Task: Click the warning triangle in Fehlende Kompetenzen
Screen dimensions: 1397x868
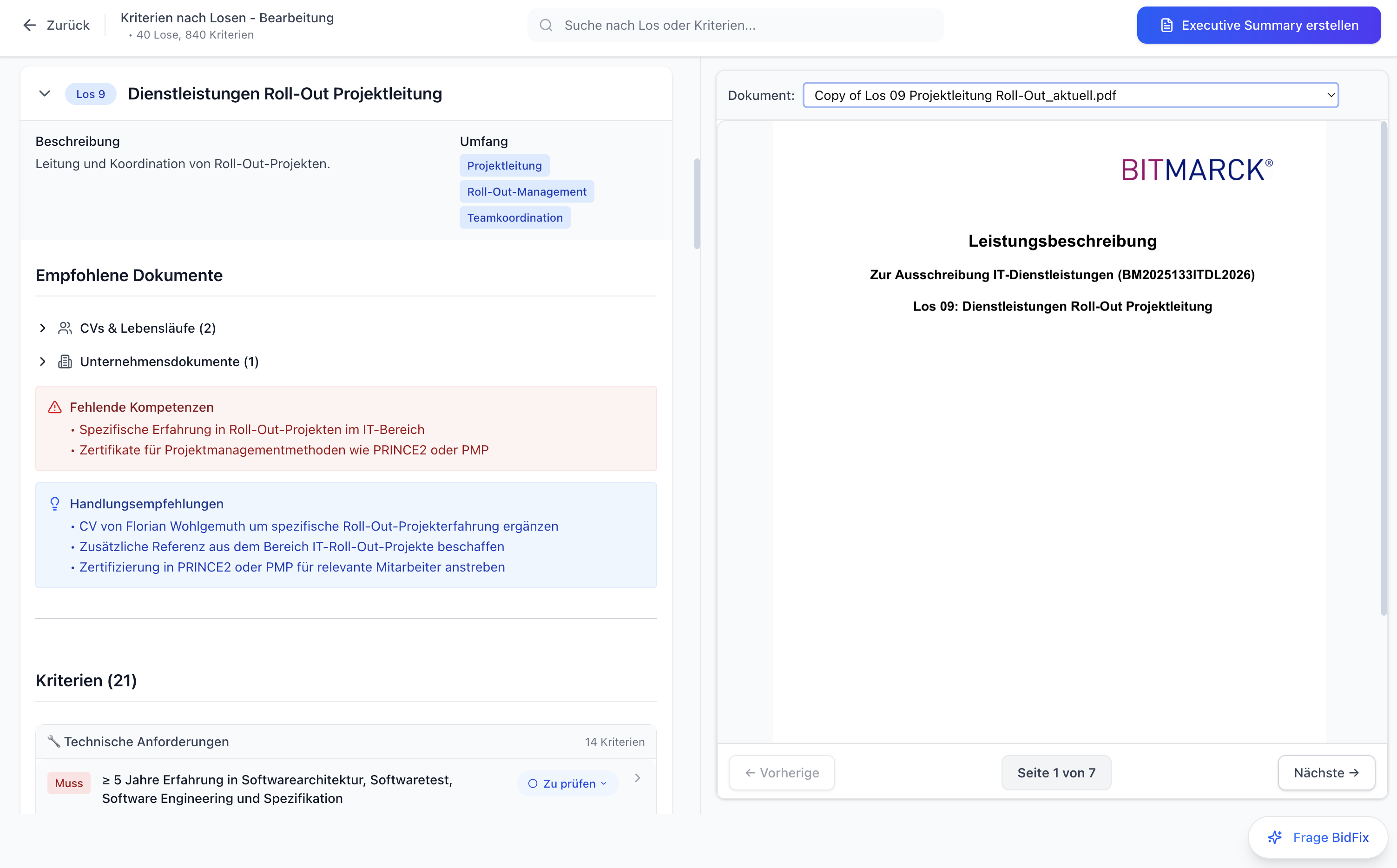Action: 54,408
